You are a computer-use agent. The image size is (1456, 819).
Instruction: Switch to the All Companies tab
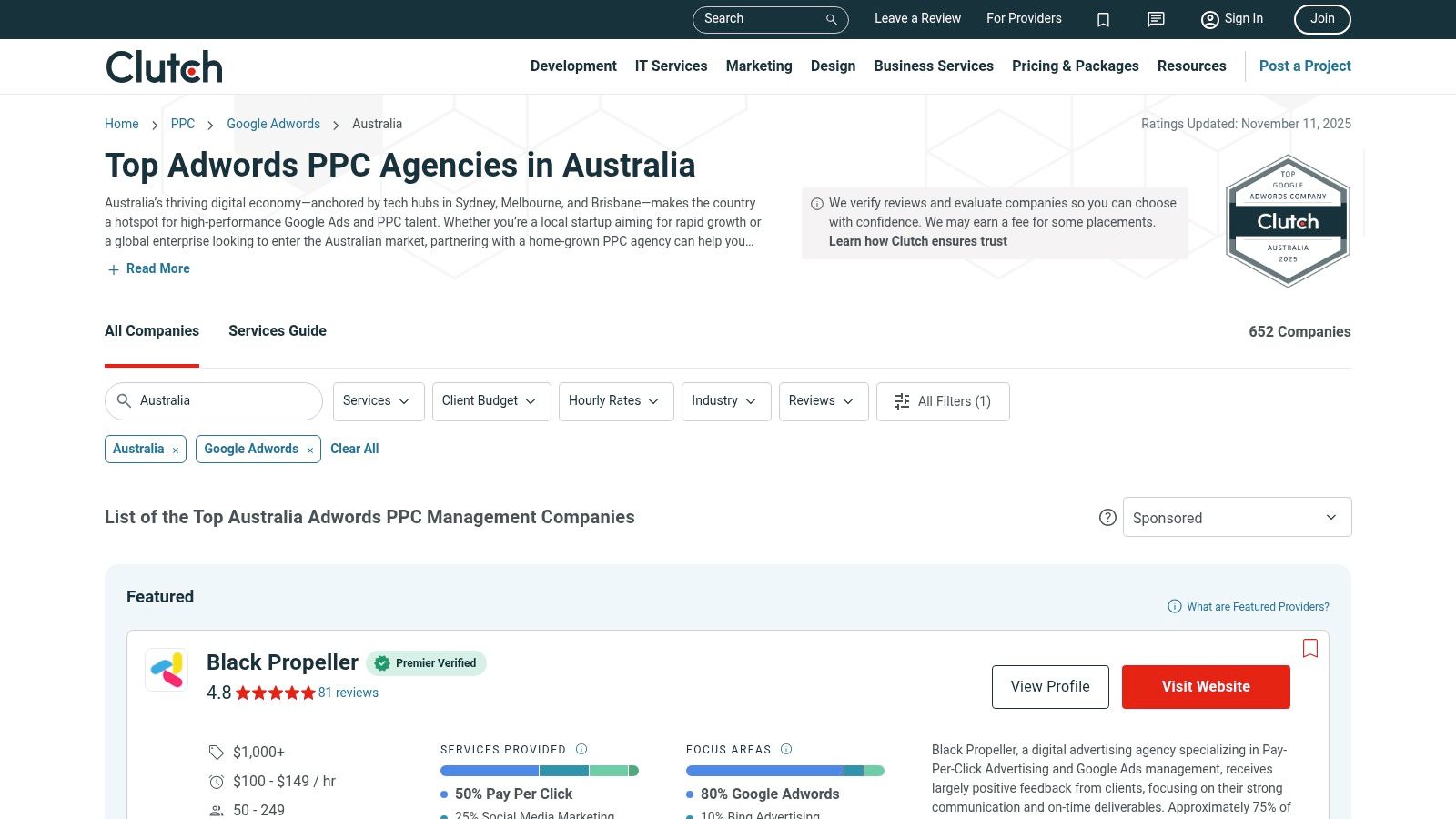click(x=152, y=331)
